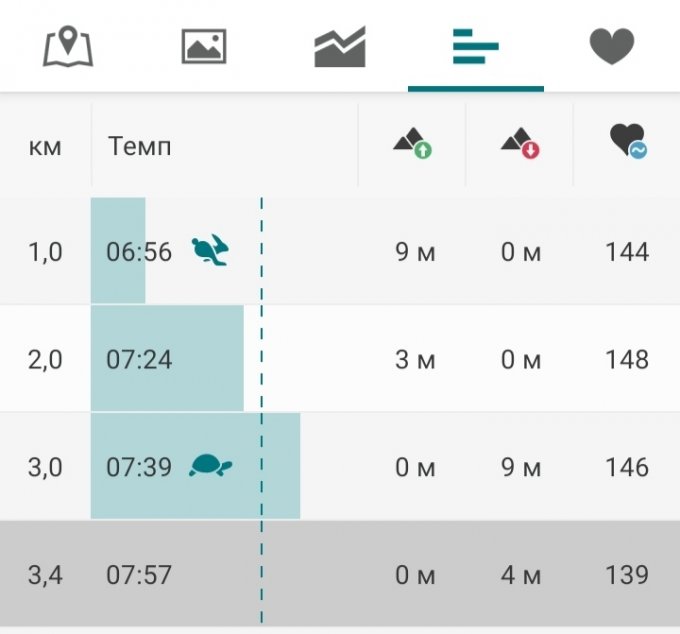Open the heart rate tab
The height and width of the screenshot is (634, 680).
612,47
